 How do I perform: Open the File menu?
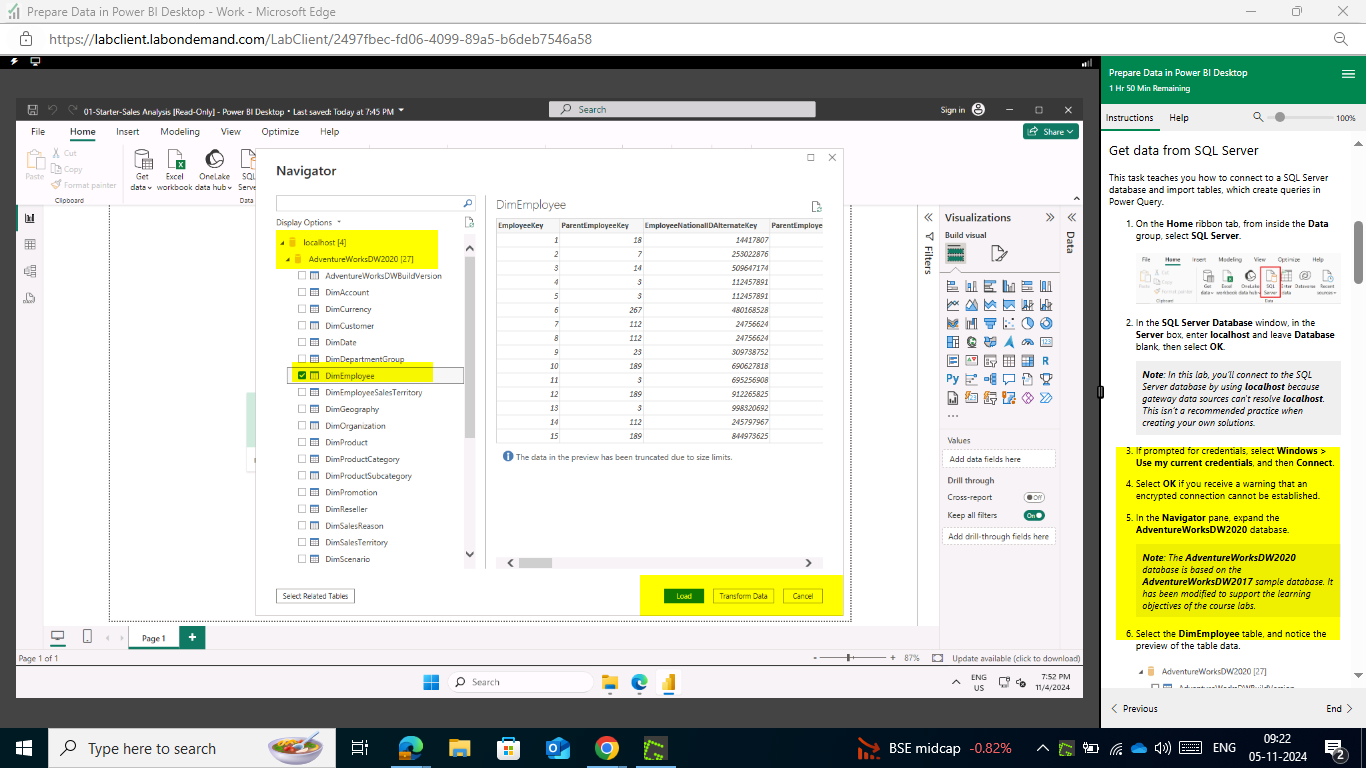(x=38, y=131)
